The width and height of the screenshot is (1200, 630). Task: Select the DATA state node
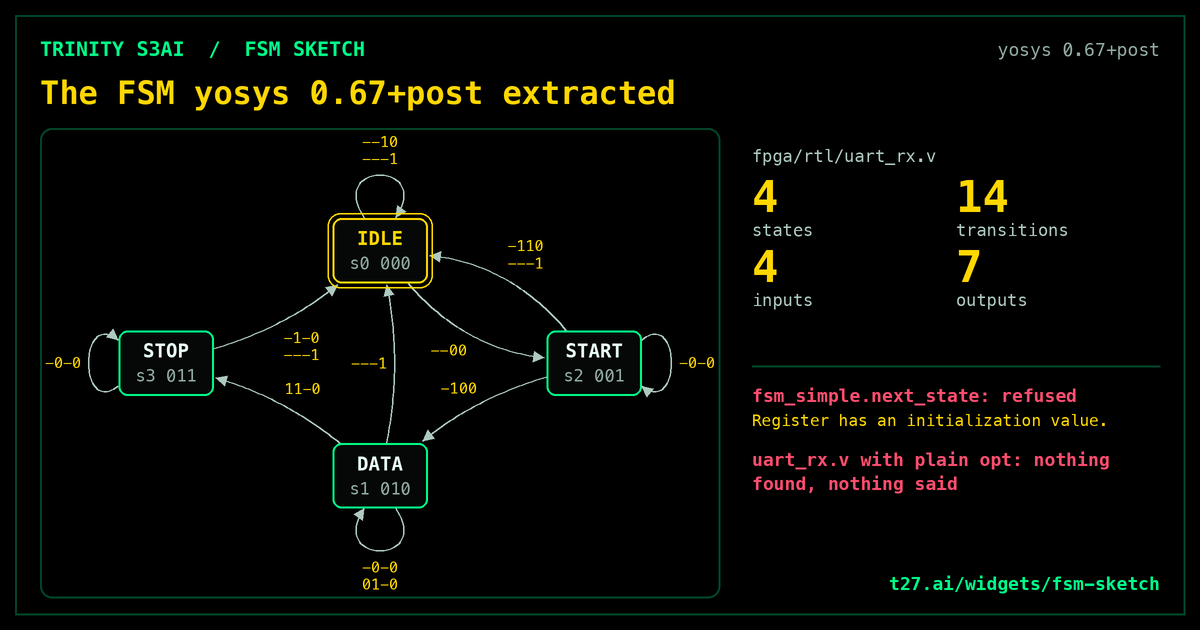click(x=380, y=476)
